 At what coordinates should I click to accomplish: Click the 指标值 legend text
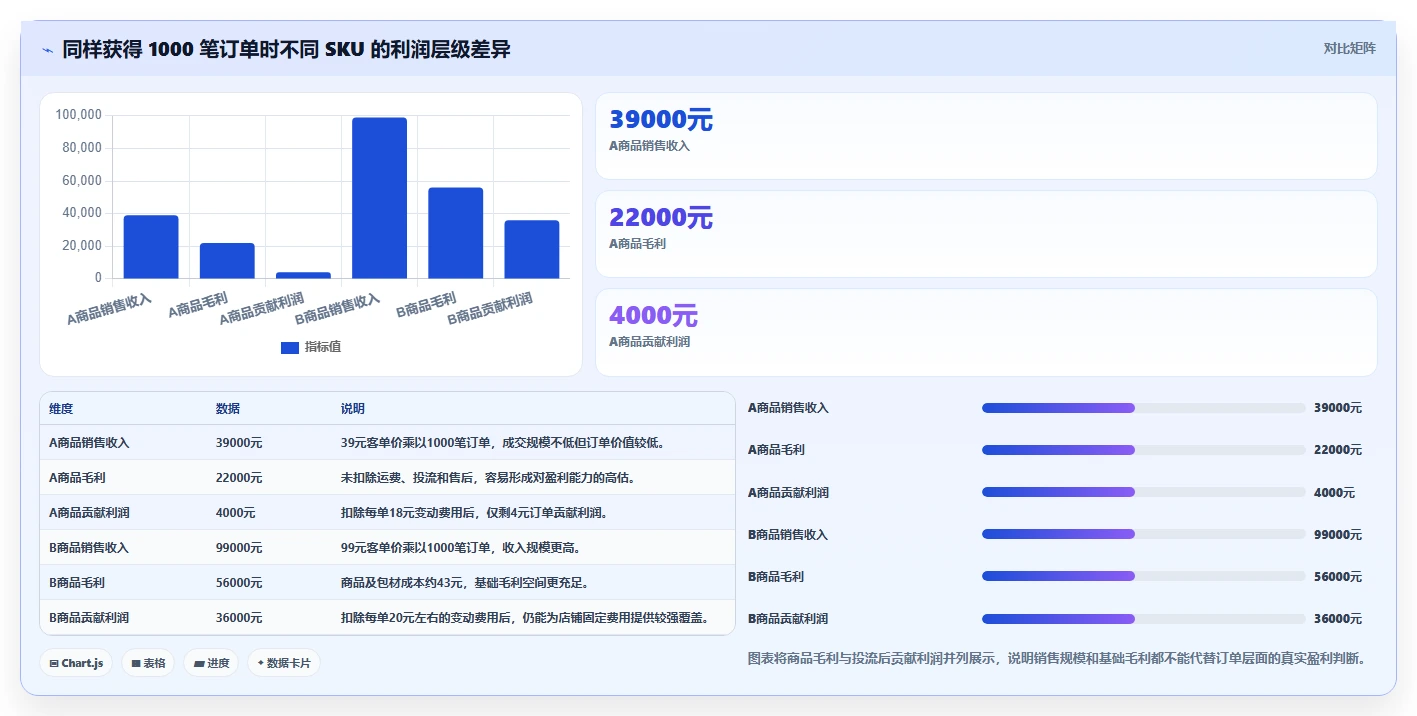[x=323, y=347]
